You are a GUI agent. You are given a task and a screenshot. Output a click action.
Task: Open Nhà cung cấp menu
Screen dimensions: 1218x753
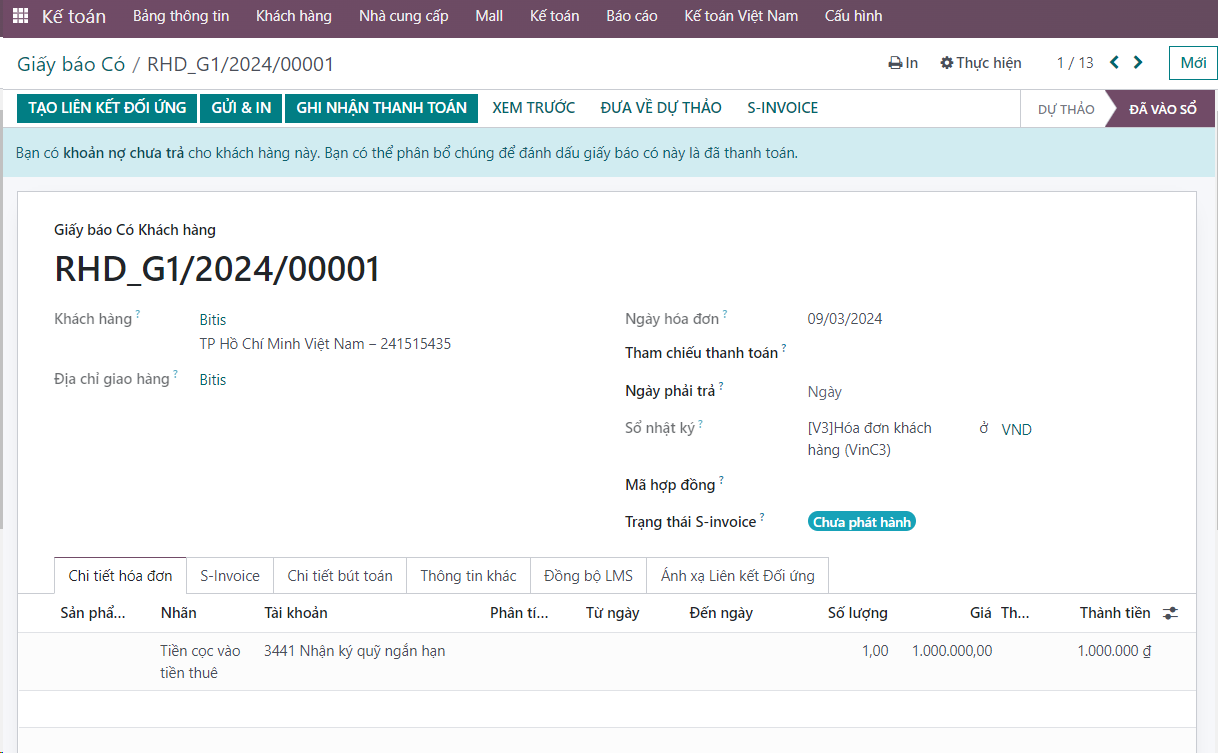click(404, 16)
